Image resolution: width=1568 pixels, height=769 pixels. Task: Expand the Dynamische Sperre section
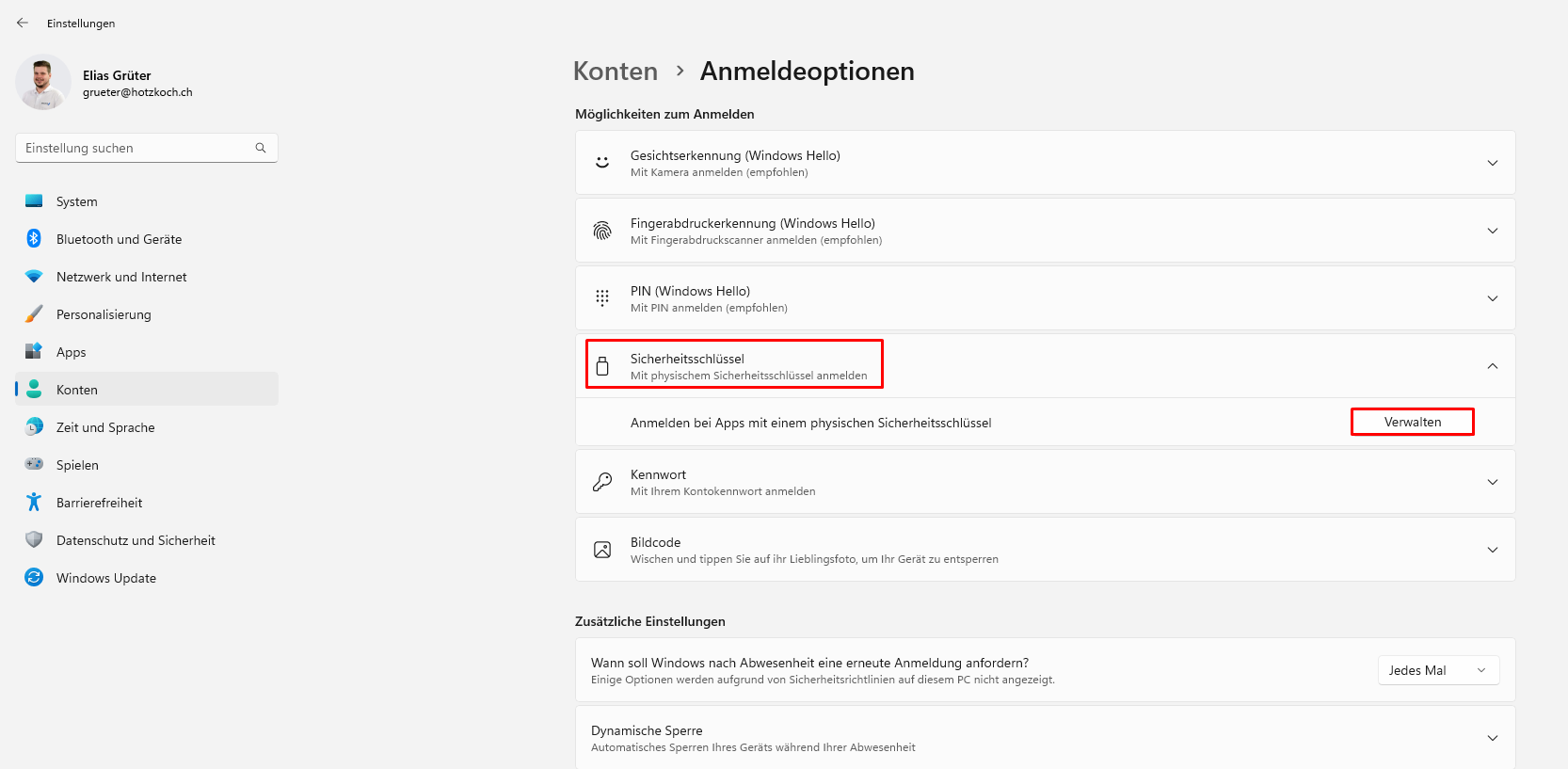pos(1492,738)
